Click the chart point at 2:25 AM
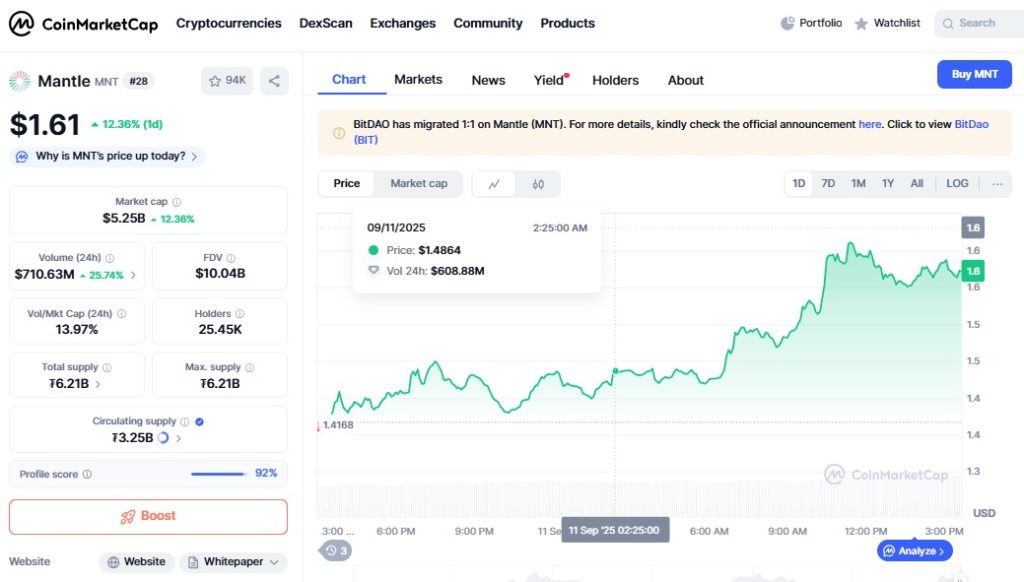 tap(615, 371)
